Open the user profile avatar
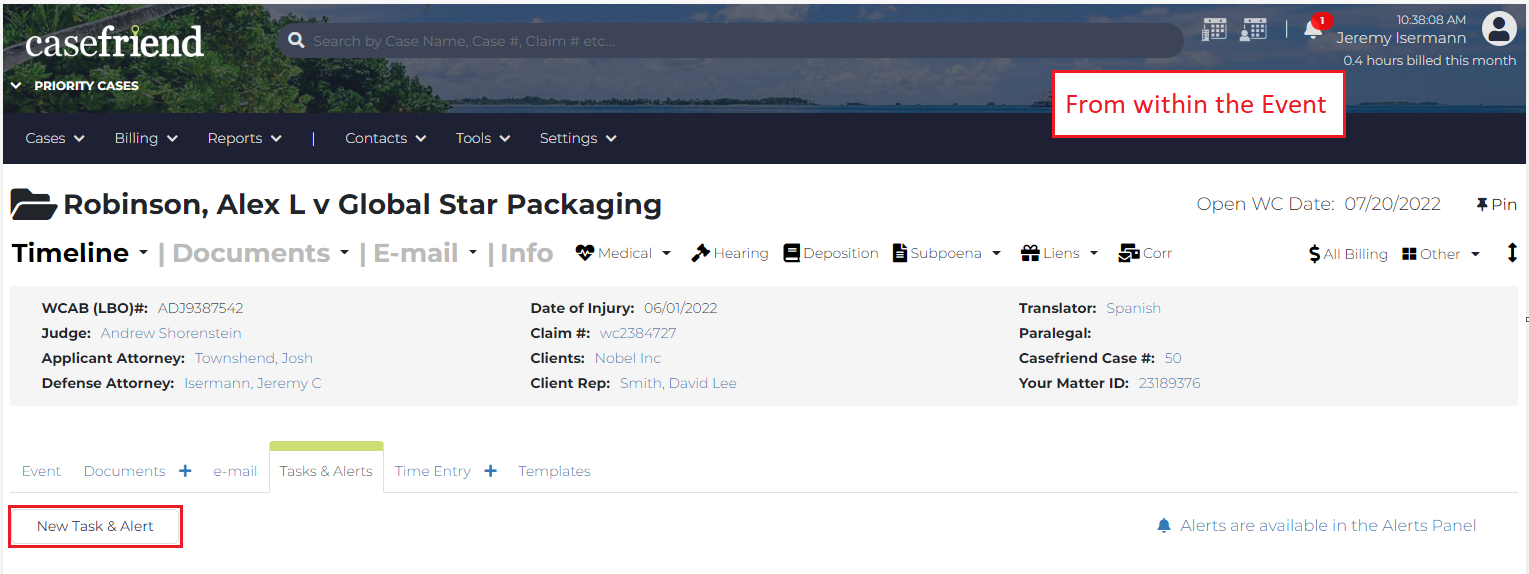Viewport: 1529px width, 574px height. pyautogui.click(x=1499, y=29)
